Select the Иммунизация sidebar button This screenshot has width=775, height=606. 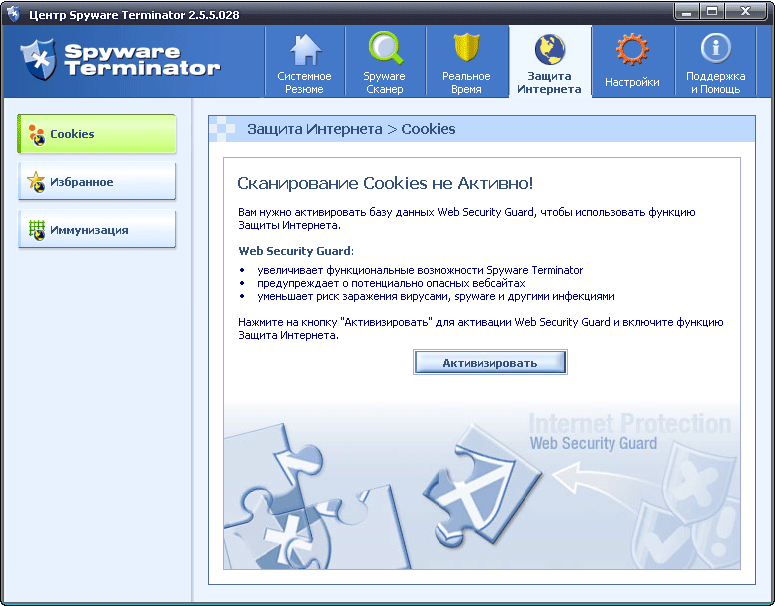coord(97,229)
